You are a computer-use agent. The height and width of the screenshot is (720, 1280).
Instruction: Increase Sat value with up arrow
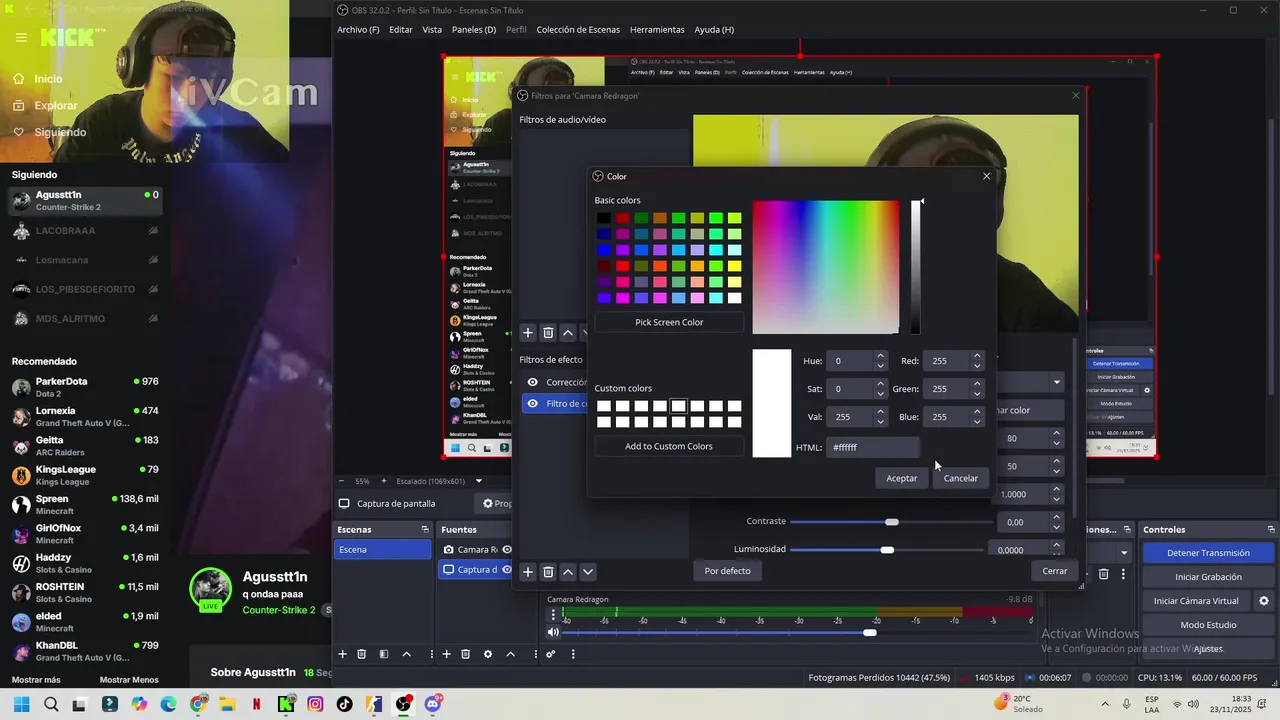click(x=880, y=384)
